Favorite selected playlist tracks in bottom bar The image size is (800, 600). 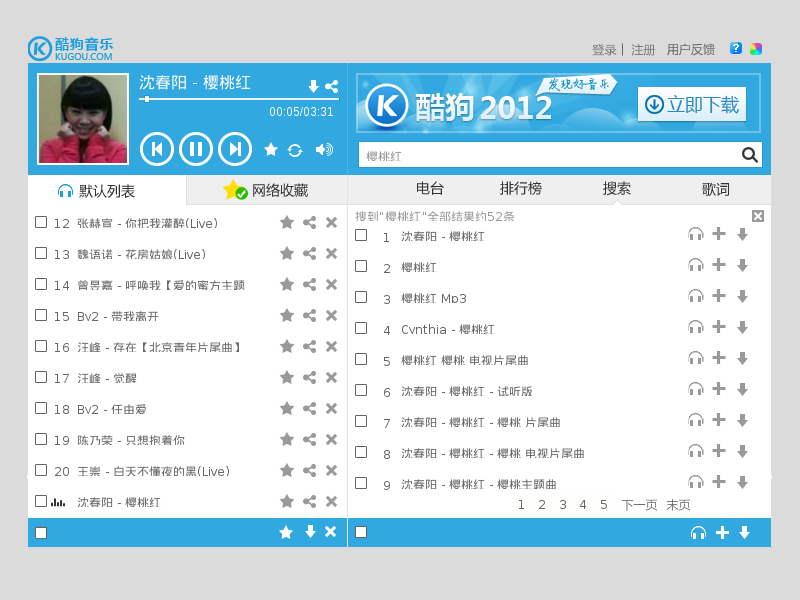(x=286, y=532)
